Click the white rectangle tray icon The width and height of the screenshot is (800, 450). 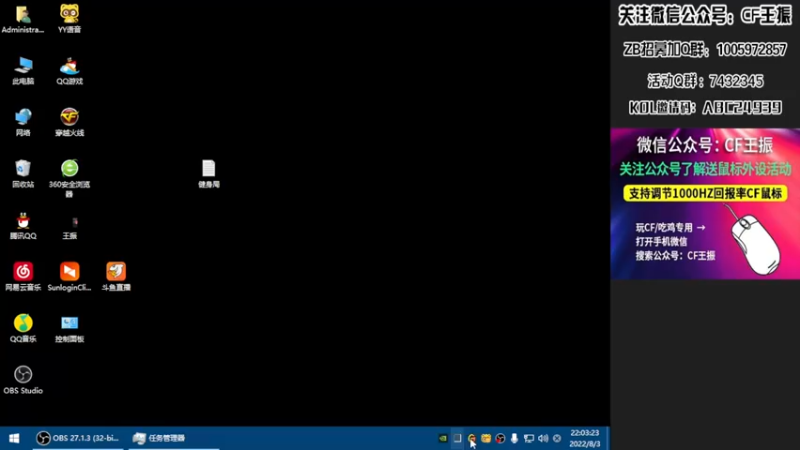(x=457, y=438)
